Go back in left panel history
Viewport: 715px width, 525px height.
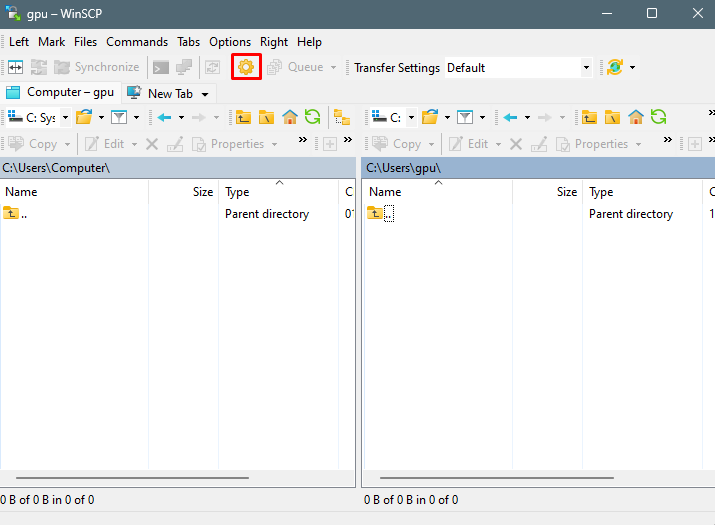click(164, 118)
